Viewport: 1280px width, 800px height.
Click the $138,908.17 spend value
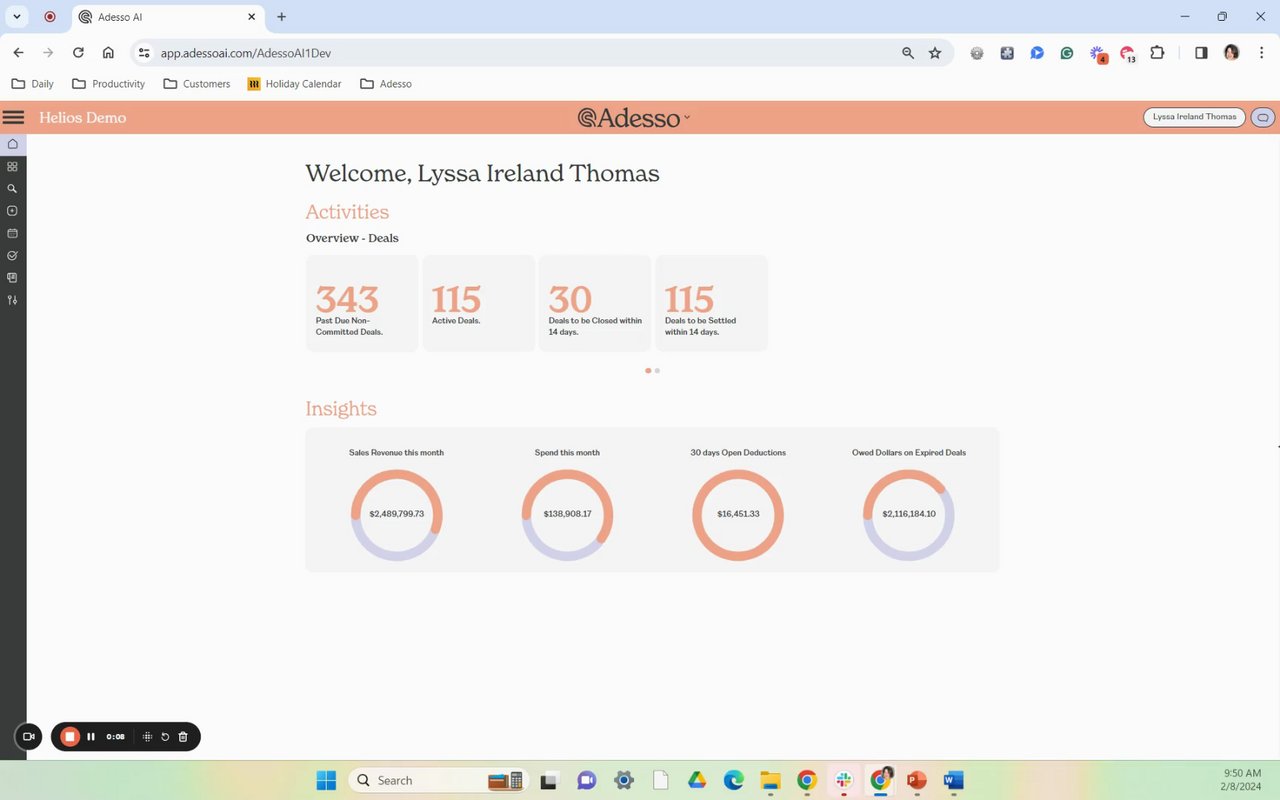(x=567, y=514)
